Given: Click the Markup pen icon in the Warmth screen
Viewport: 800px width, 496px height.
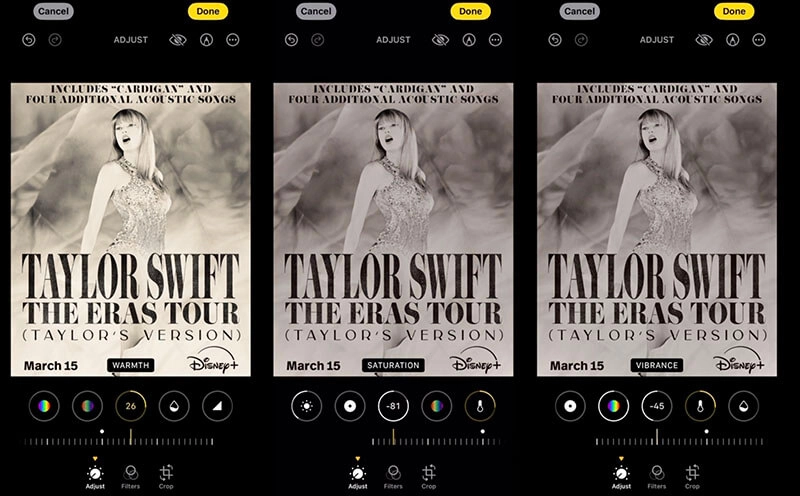Looking at the screenshot, I should point(205,40).
